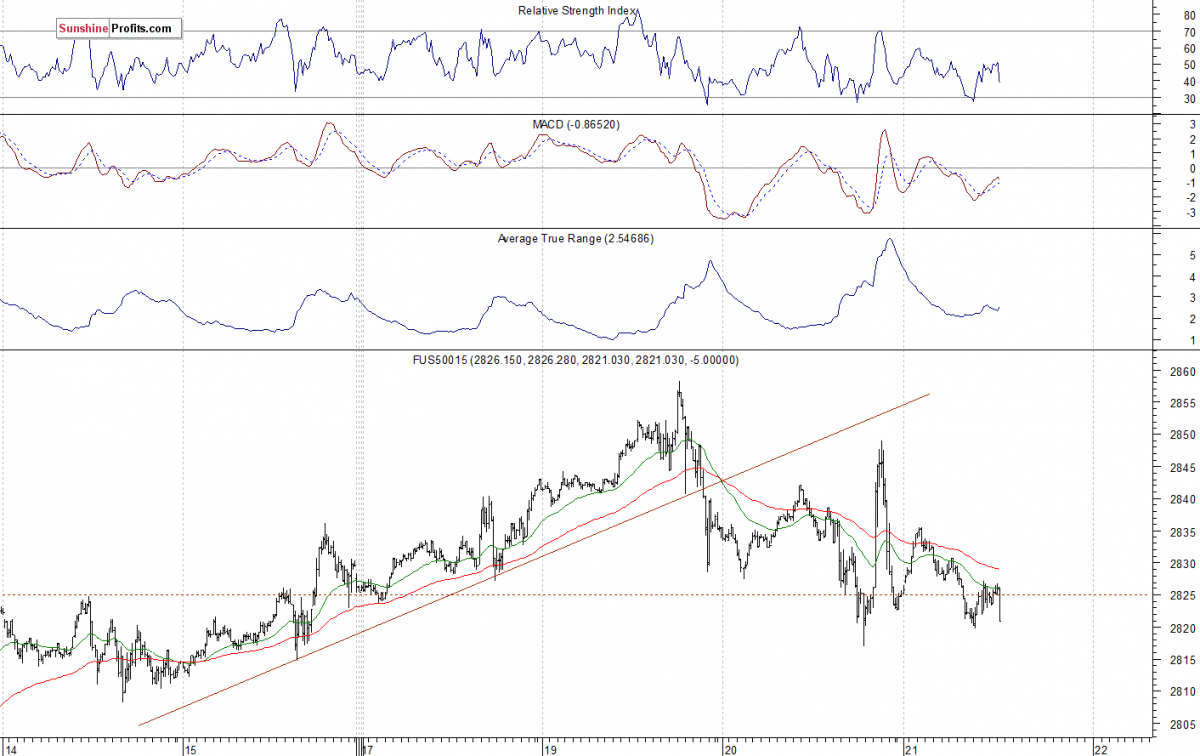Image resolution: width=1200 pixels, height=756 pixels.
Task: Click the ATR peak on day 21
Action: 889,239
